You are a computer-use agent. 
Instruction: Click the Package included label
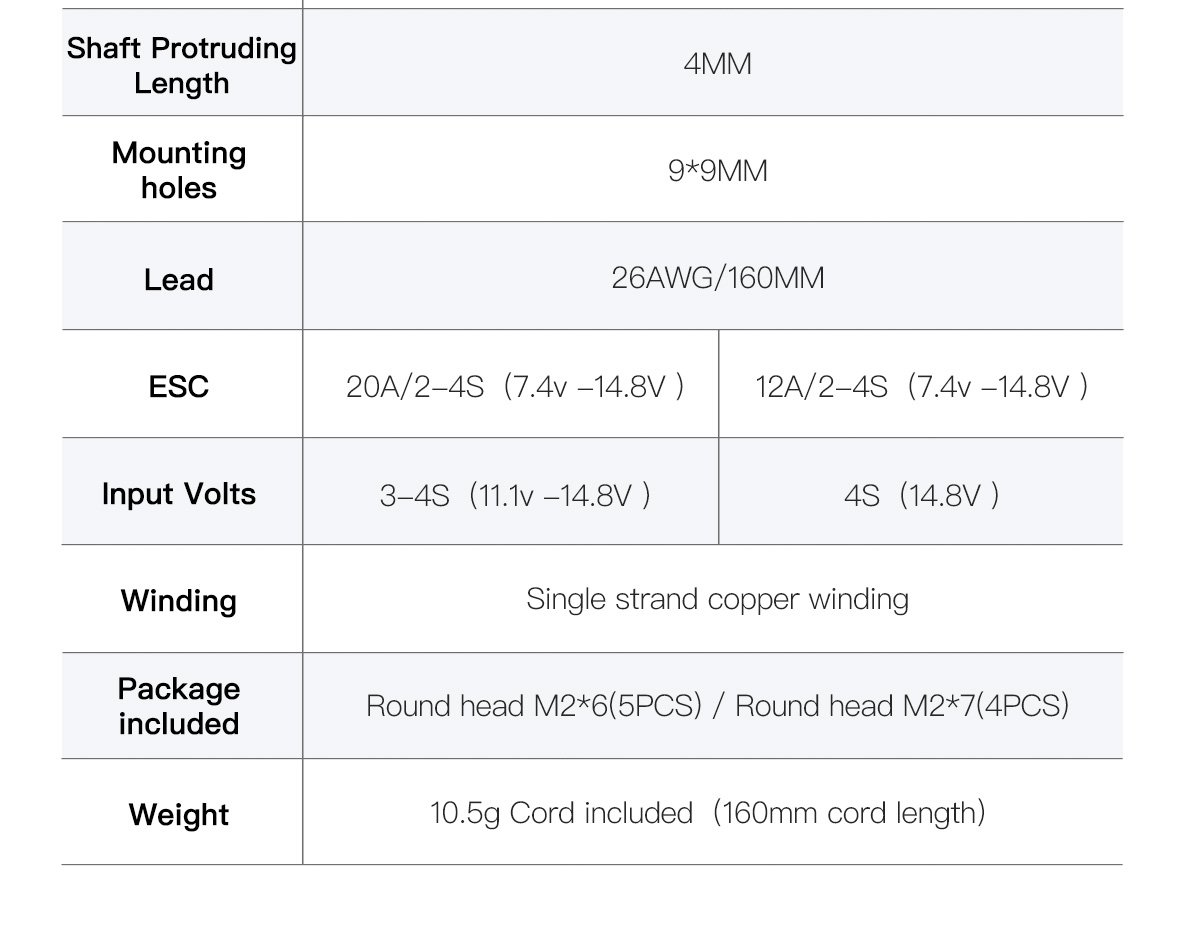pos(179,706)
